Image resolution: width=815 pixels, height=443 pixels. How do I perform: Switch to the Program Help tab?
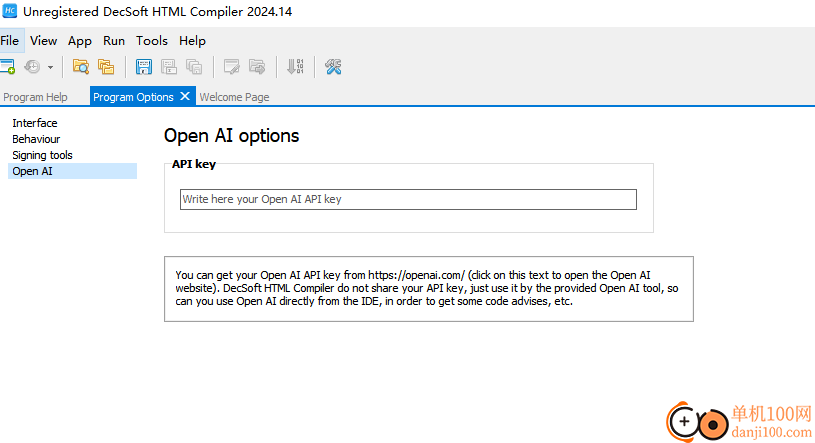pos(35,97)
